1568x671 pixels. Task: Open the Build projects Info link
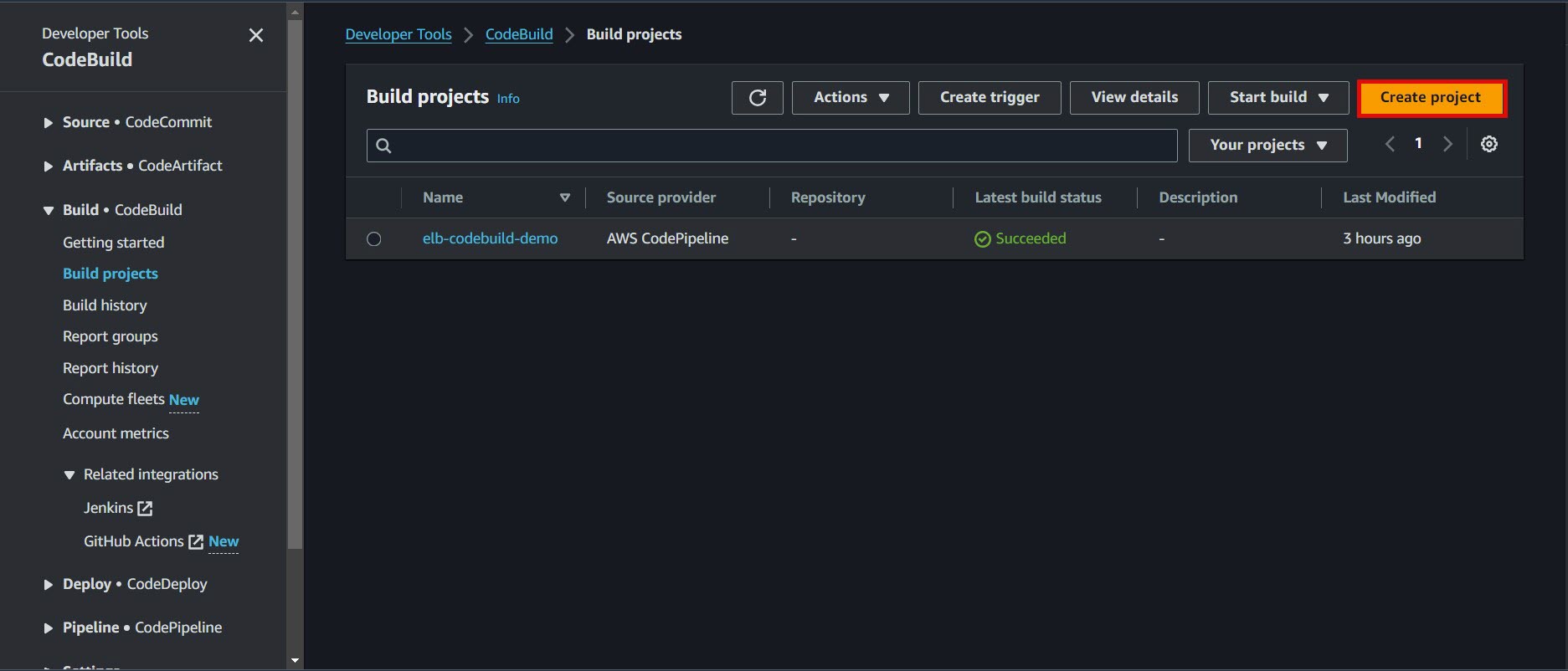(x=508, y=99)
